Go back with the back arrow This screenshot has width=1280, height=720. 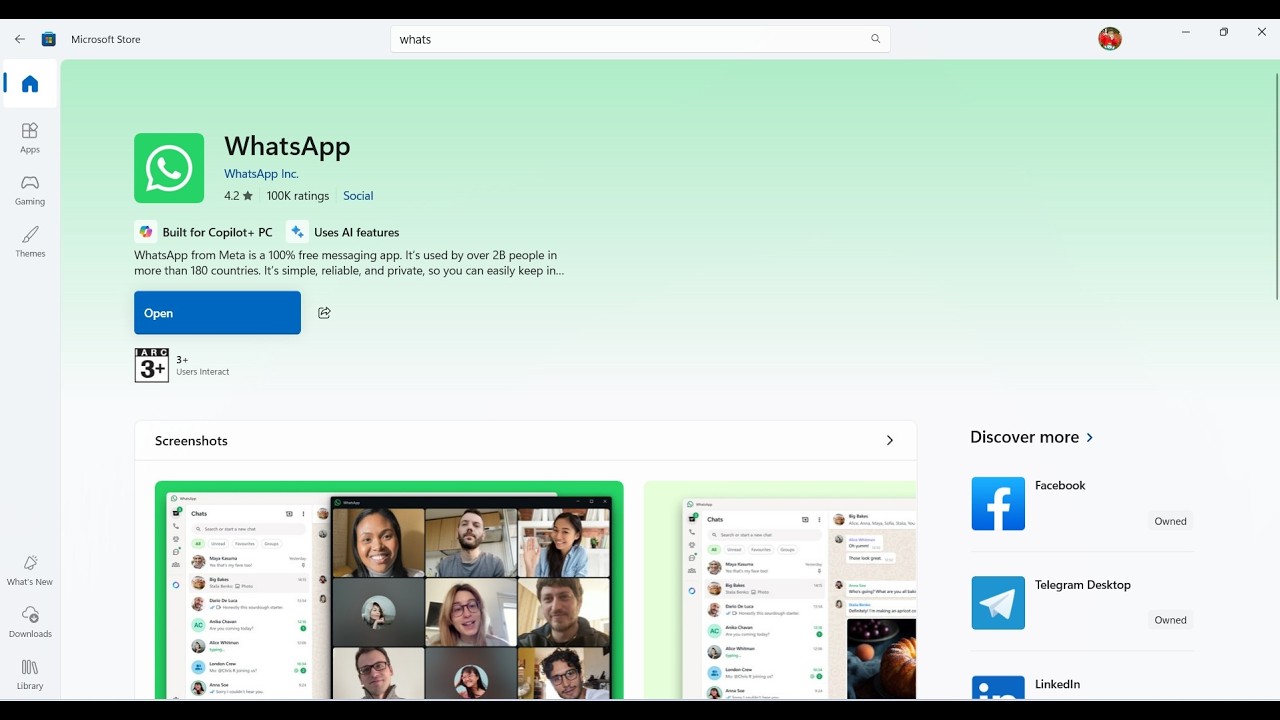pos(20,39)
